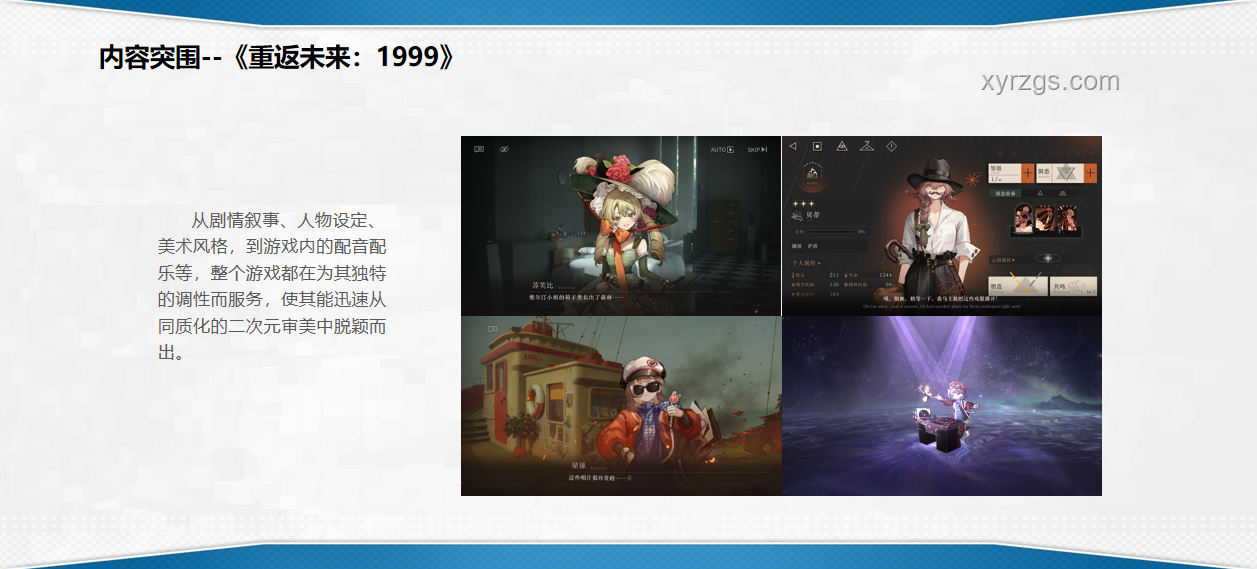The width and height of the screenshot is (1257, 569).
Task: Click the Regulus pirate ship scene screenshot
Action: (x=620, y=406)
